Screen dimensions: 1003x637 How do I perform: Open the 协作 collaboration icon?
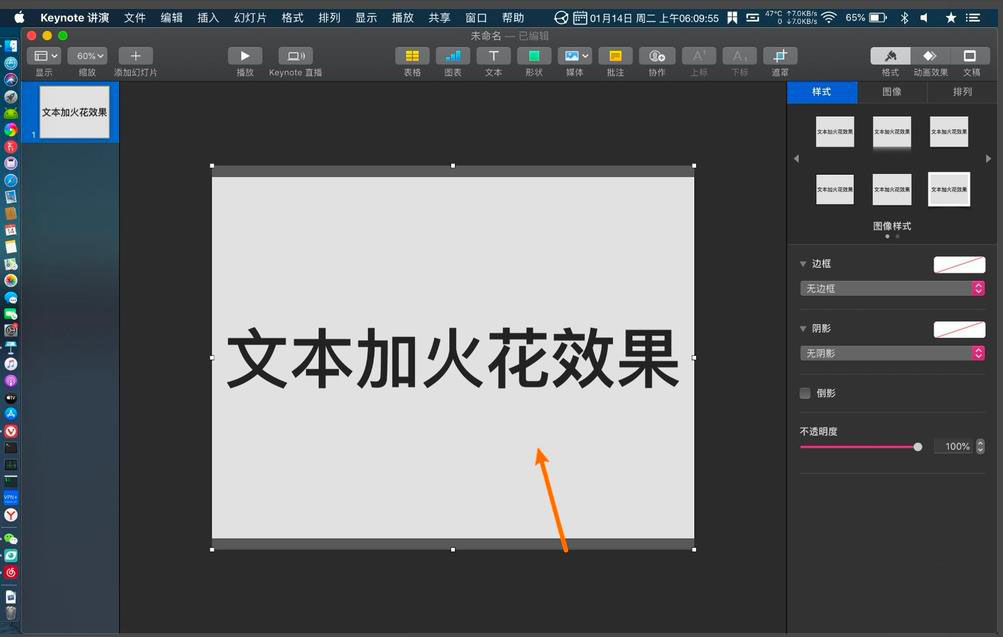(655, 55)
